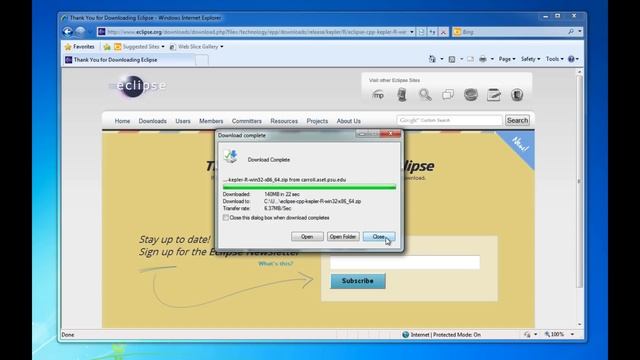Open the Eclipse Marketplace 'mp' site icon
This screenshot has height=360, width=640.
(378, 95)
